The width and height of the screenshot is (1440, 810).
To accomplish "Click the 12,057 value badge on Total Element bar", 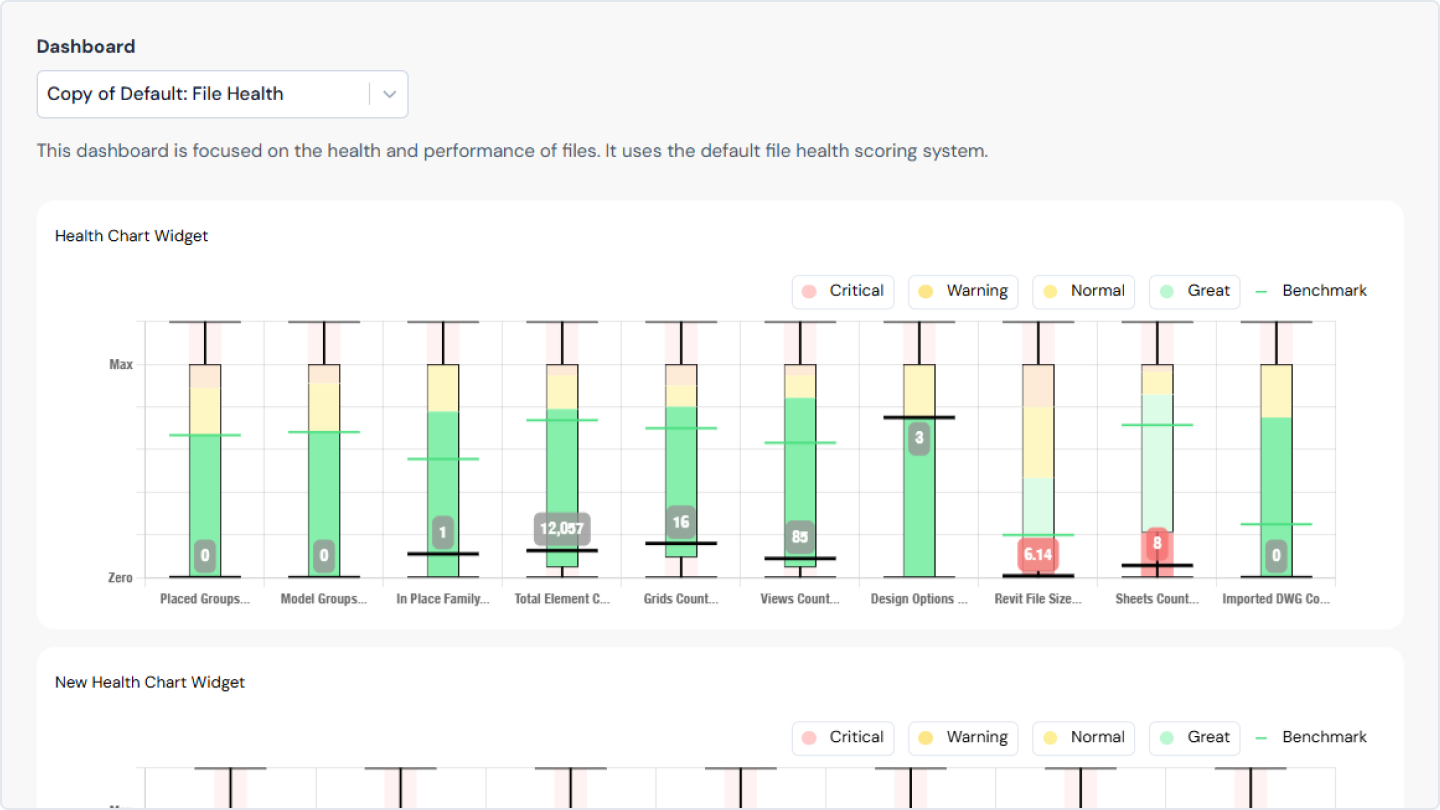I will pyautogui.click(x=562, y=529).
